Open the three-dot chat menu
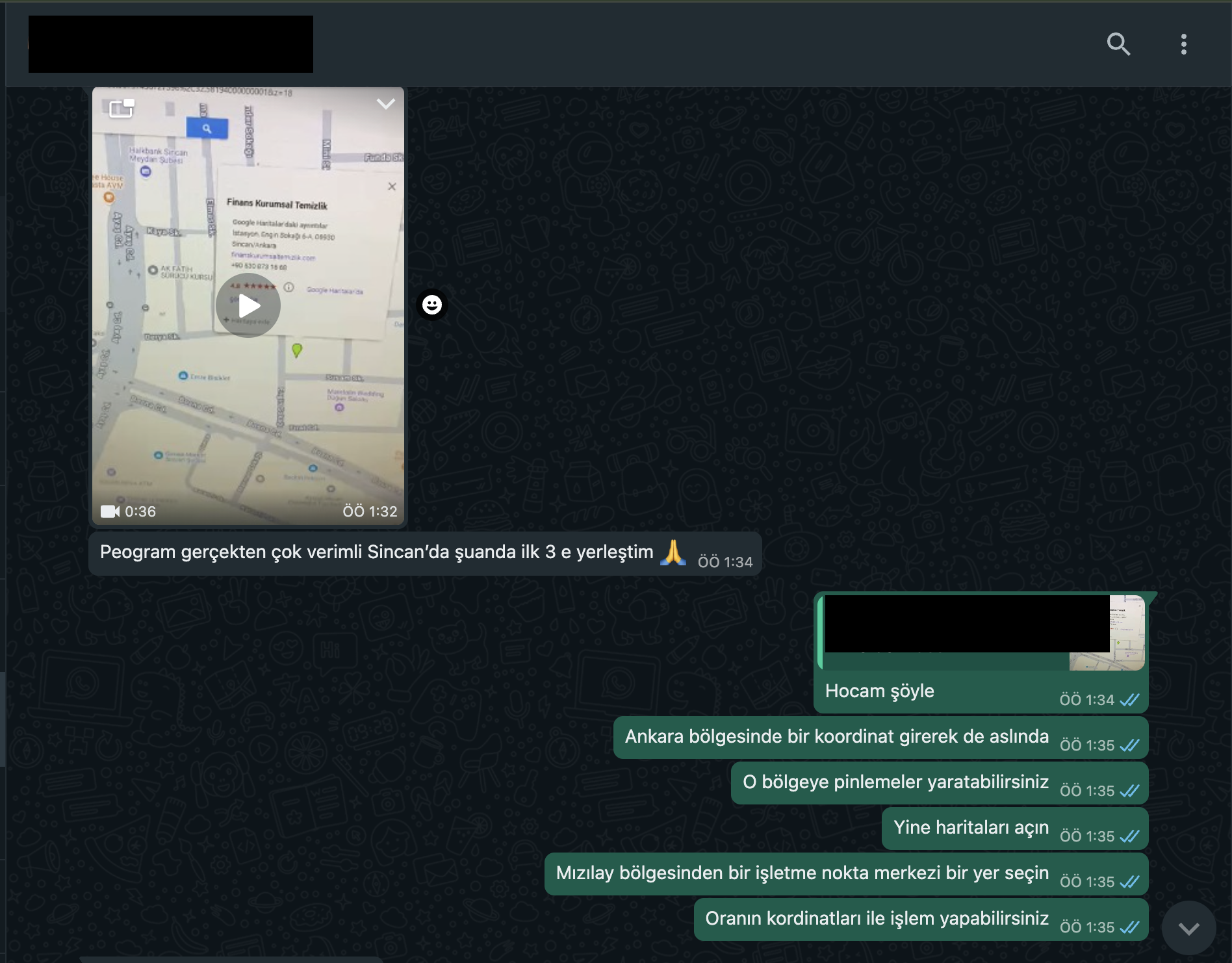The image size is (1232, 963). click(x=1184, y=44)
